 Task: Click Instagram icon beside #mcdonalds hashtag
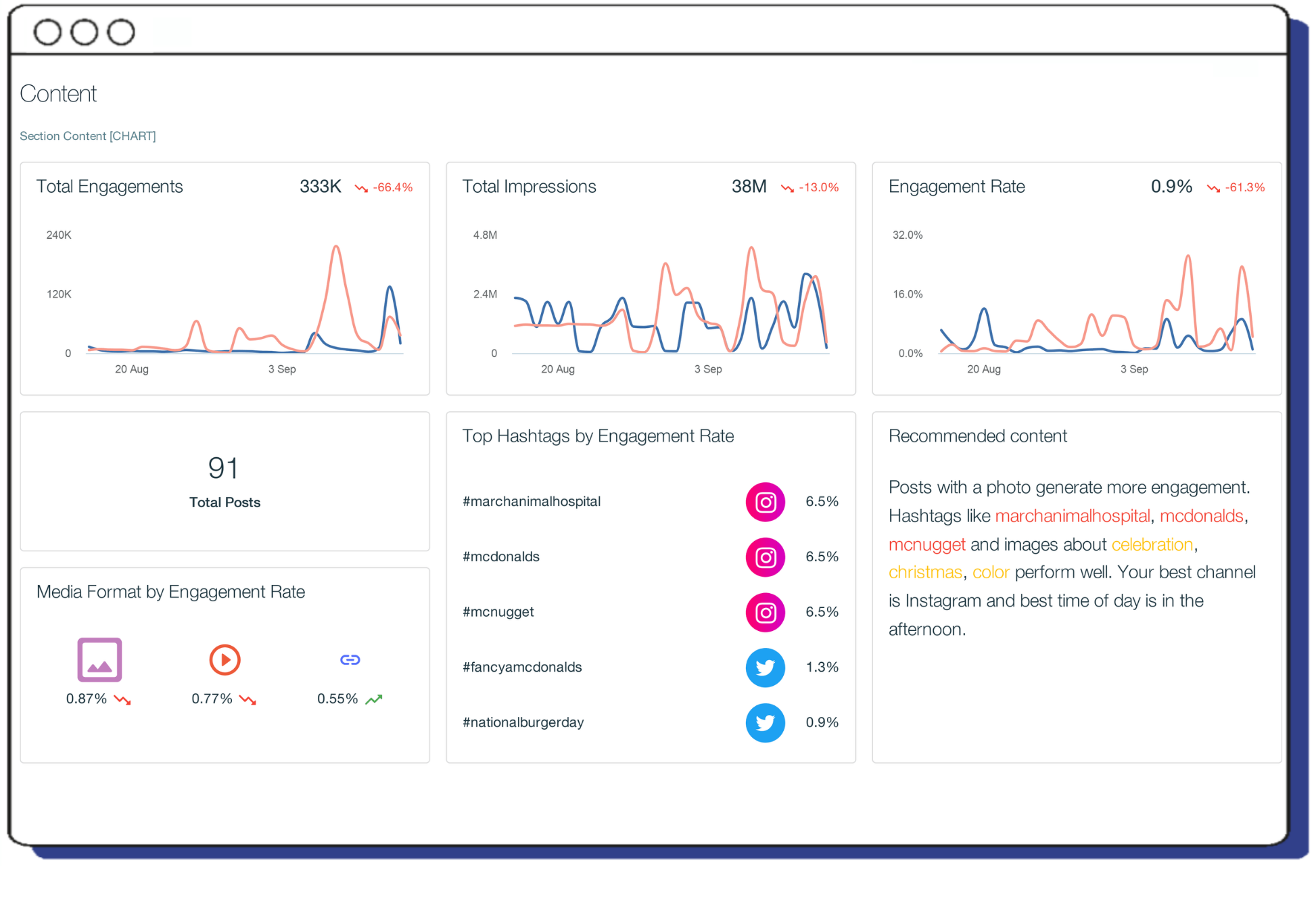pos(765,557)
